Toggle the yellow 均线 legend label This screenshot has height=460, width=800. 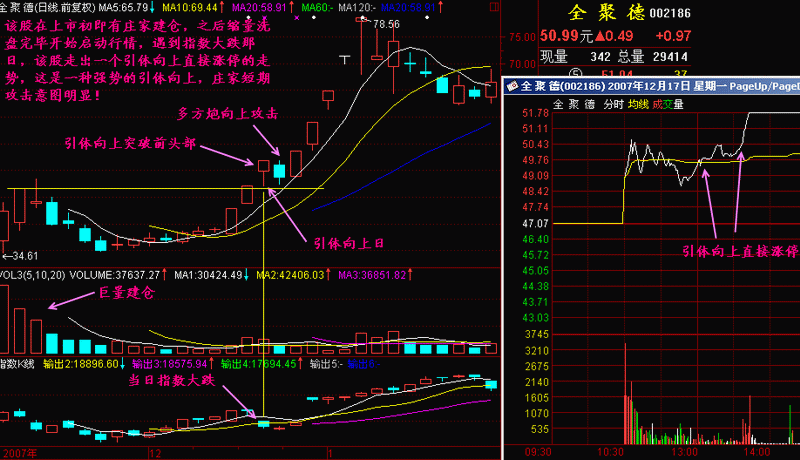[x=639, y=104]
